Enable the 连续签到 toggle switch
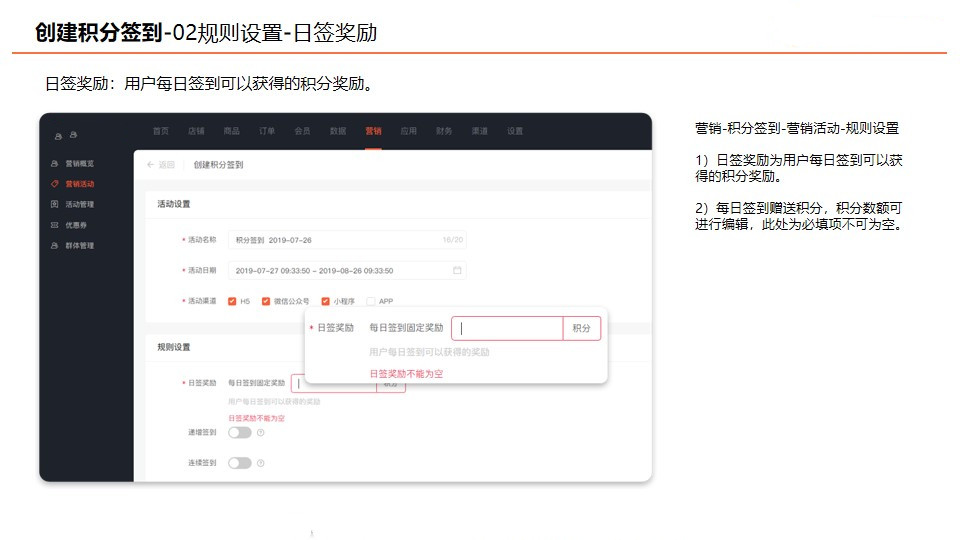This screenshot has width=960, height=540. (x=240, y=463)
